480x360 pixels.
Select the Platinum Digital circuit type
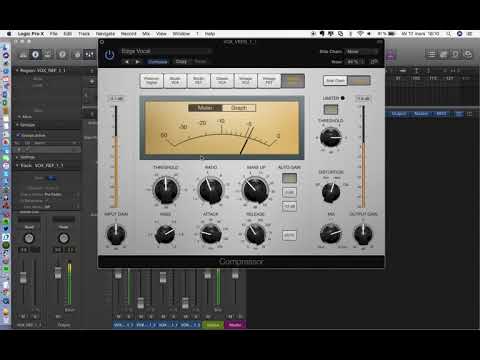151,81
